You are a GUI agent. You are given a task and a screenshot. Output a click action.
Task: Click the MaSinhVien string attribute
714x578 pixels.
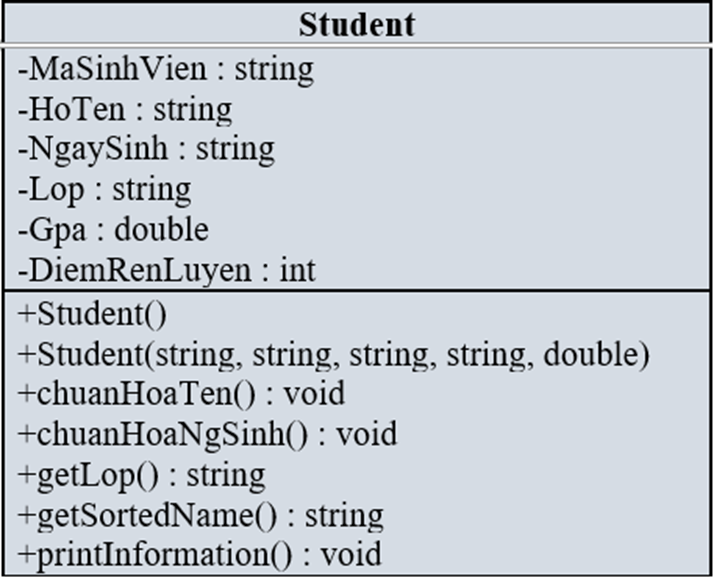click(166, 70)
